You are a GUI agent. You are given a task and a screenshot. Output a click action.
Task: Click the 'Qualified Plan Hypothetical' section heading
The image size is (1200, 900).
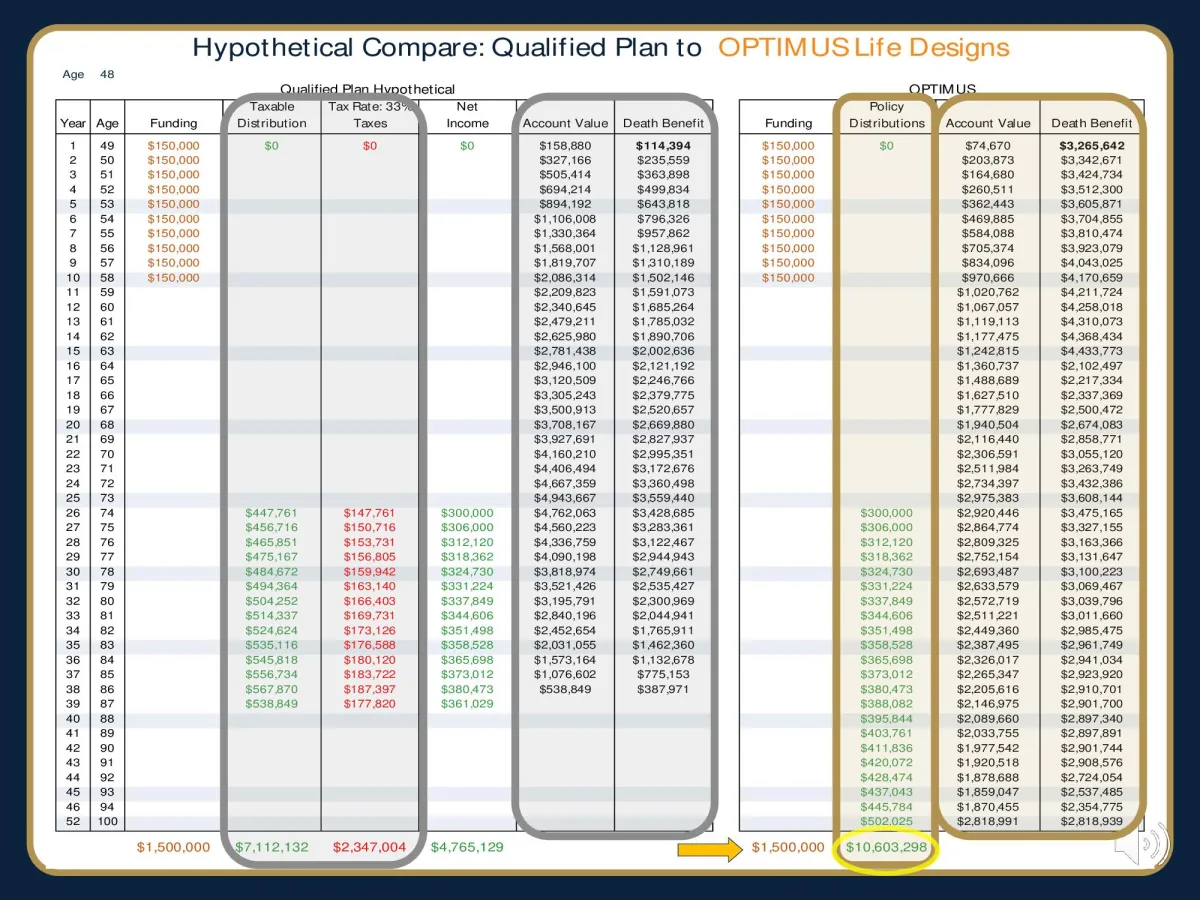pos(367,89)
